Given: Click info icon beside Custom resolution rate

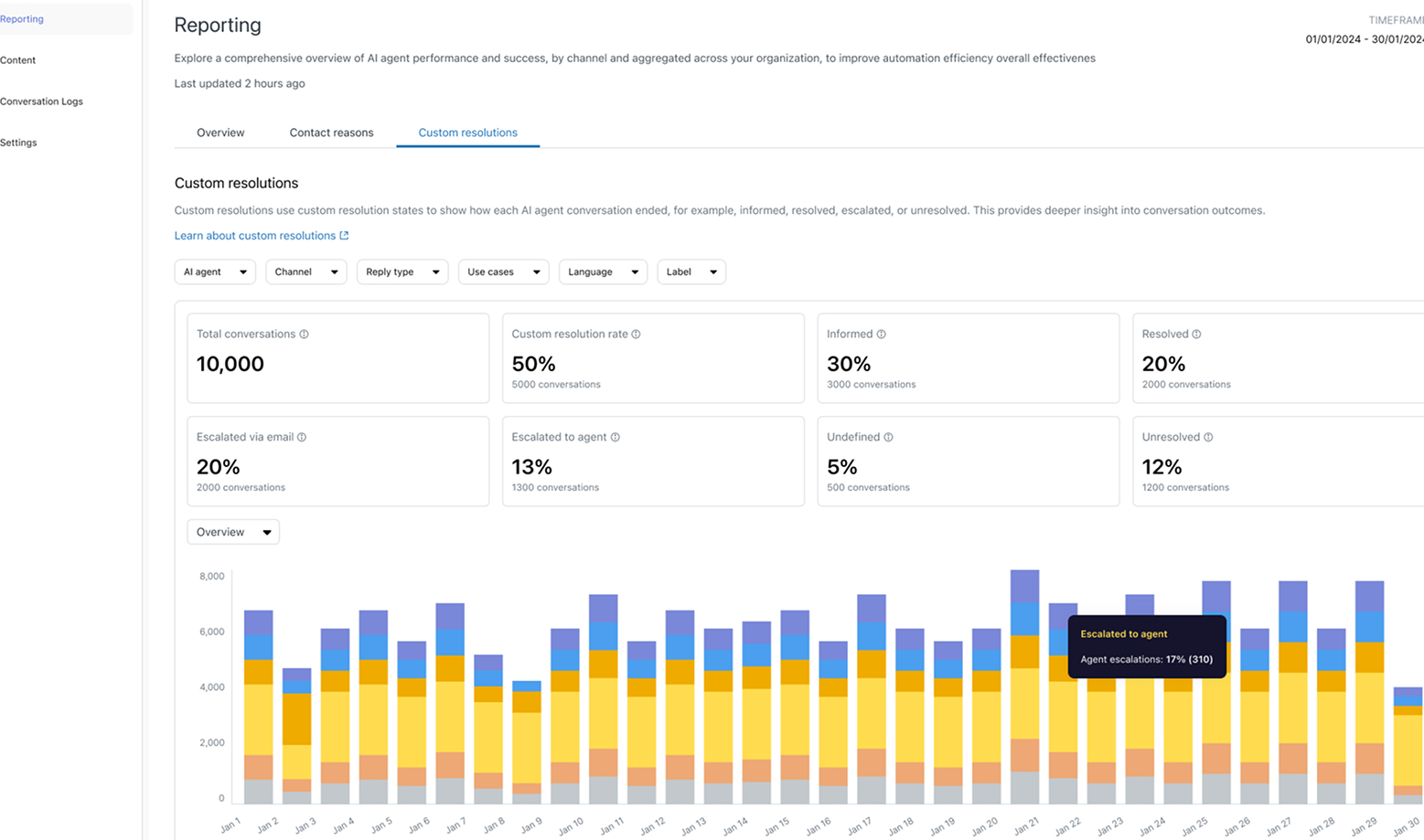Looking at the screenshot, I should (636, 335).
